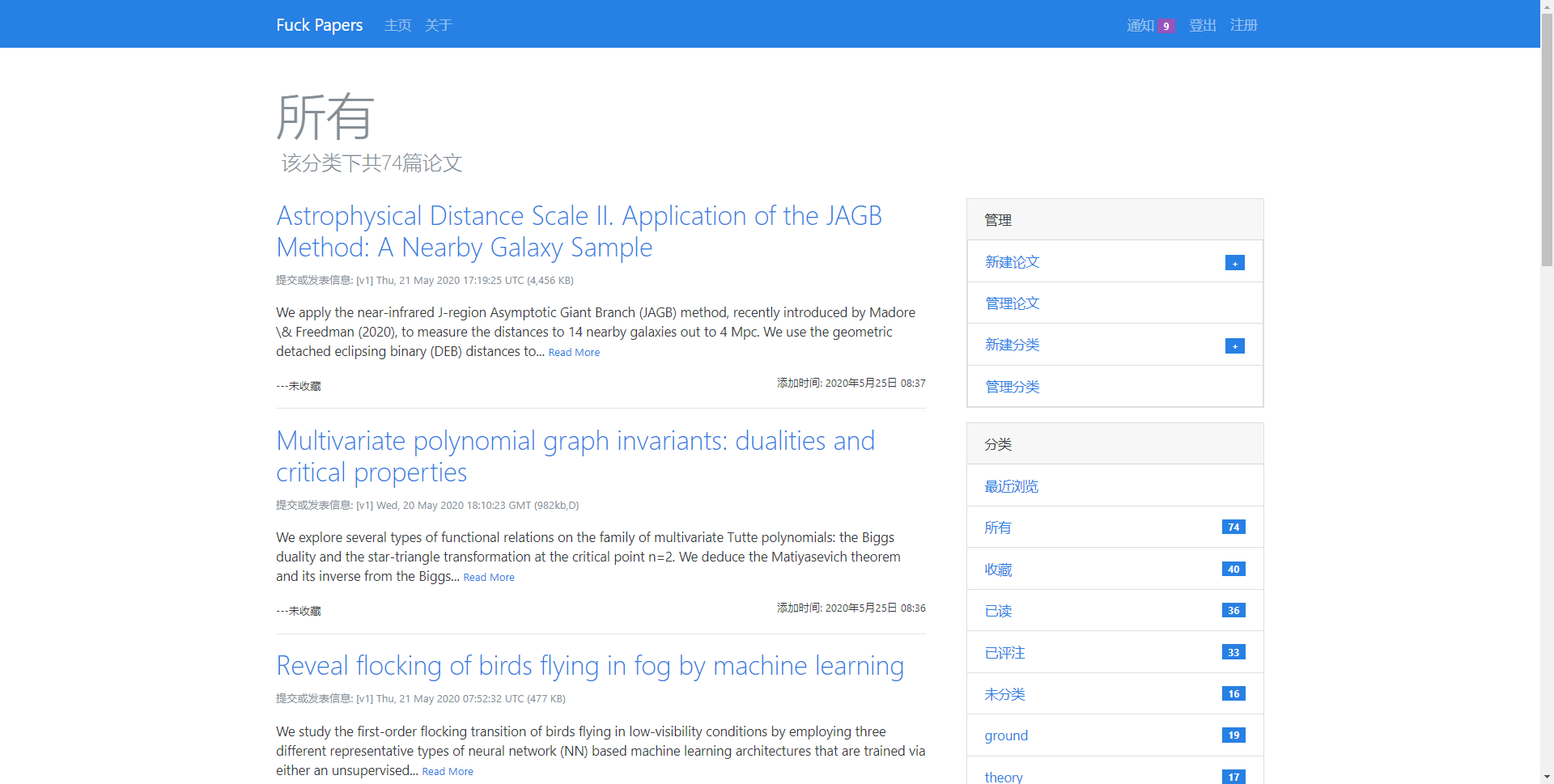The width and height of the screenshot is (1554, 784).
Task: Click the 74 count badge for 所有
Action: pos(1233,527)
